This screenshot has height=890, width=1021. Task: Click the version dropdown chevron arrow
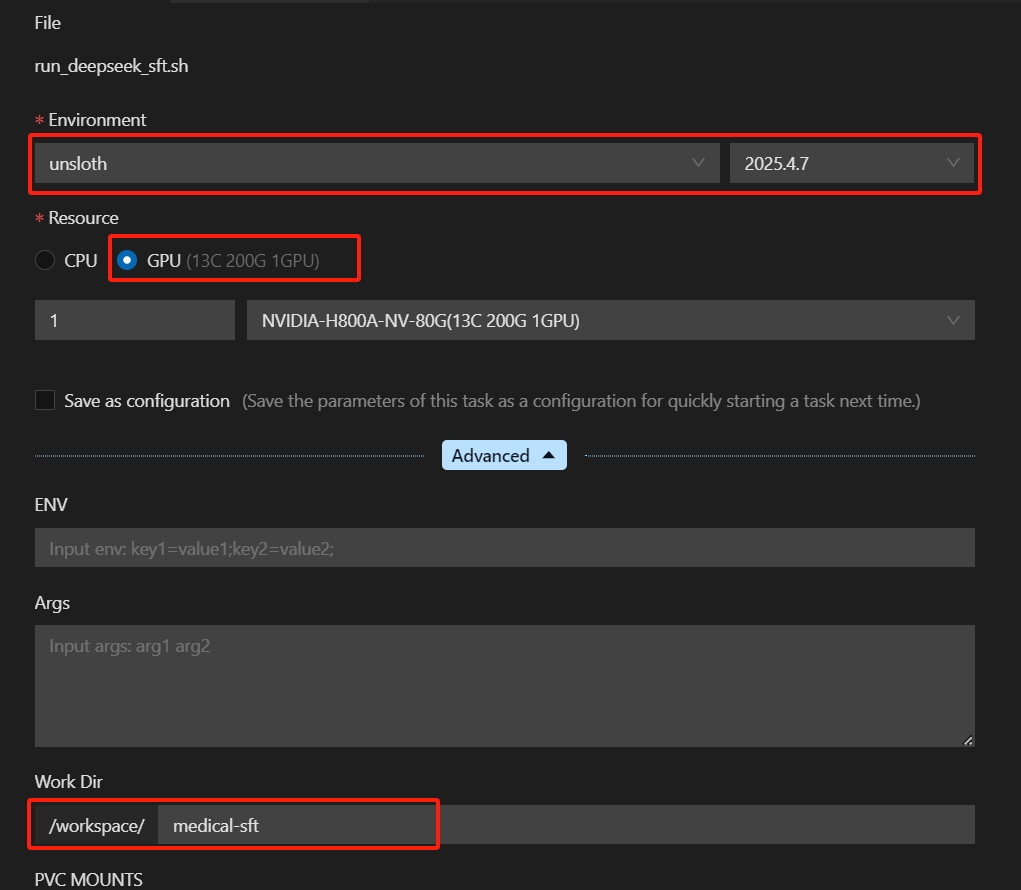point(953,163)
